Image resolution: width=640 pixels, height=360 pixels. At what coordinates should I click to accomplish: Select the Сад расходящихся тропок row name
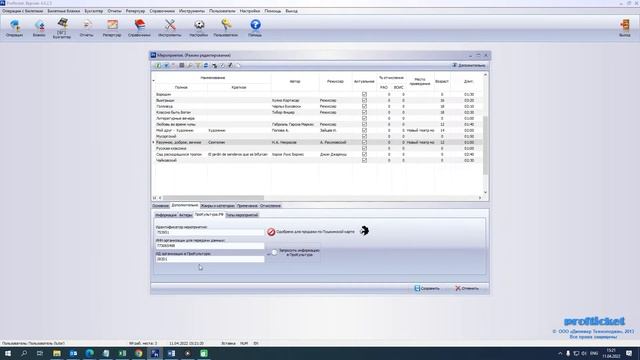point(179,154)
